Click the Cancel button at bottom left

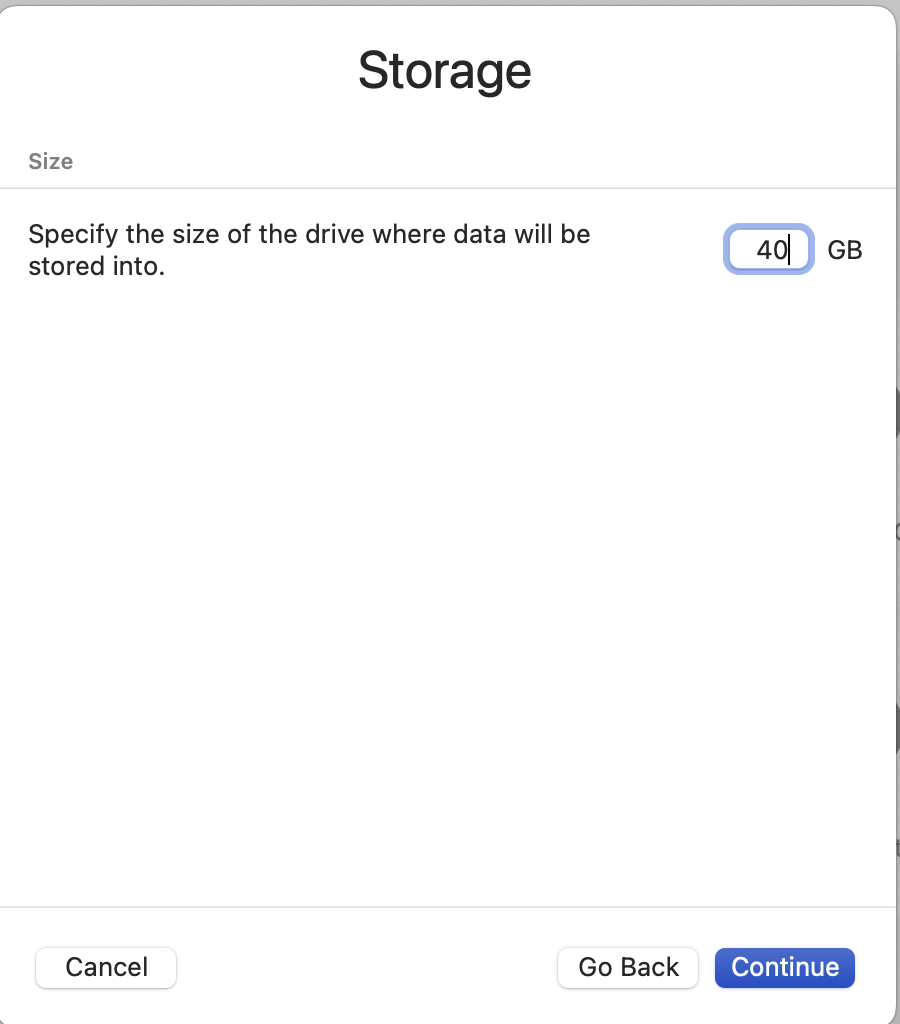tap(106, 967)
